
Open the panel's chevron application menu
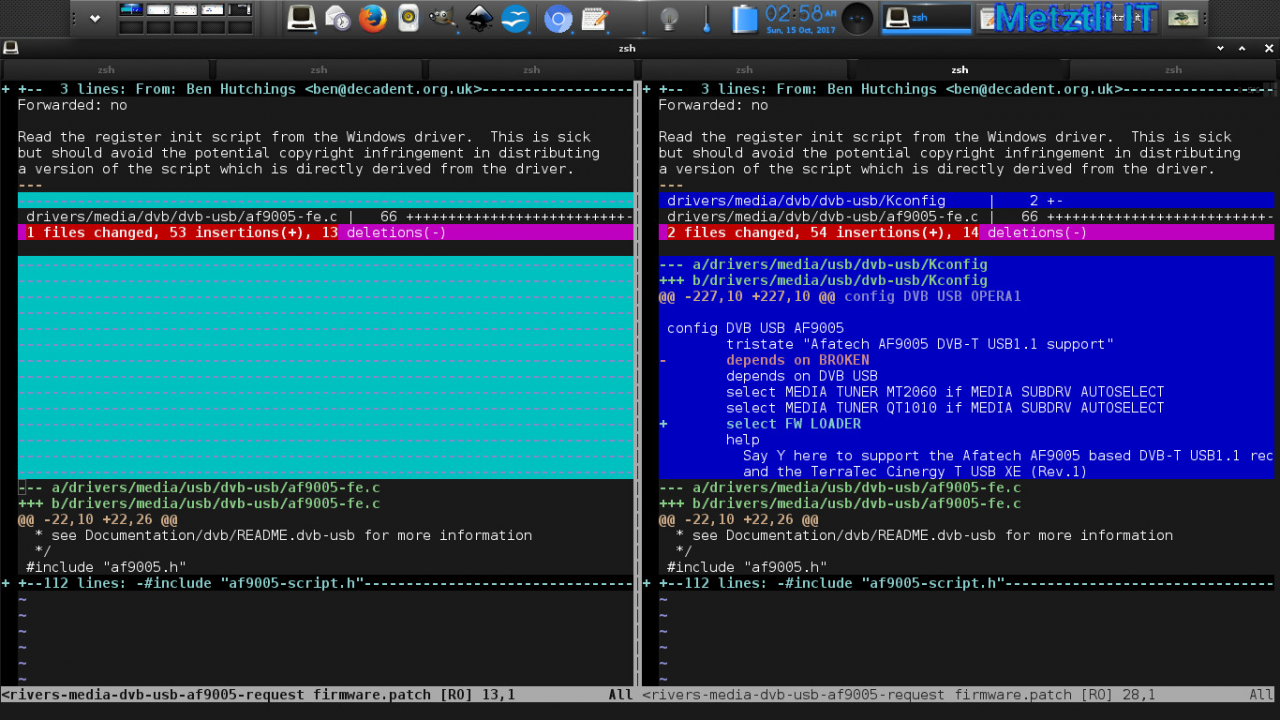tap(95, 18)
